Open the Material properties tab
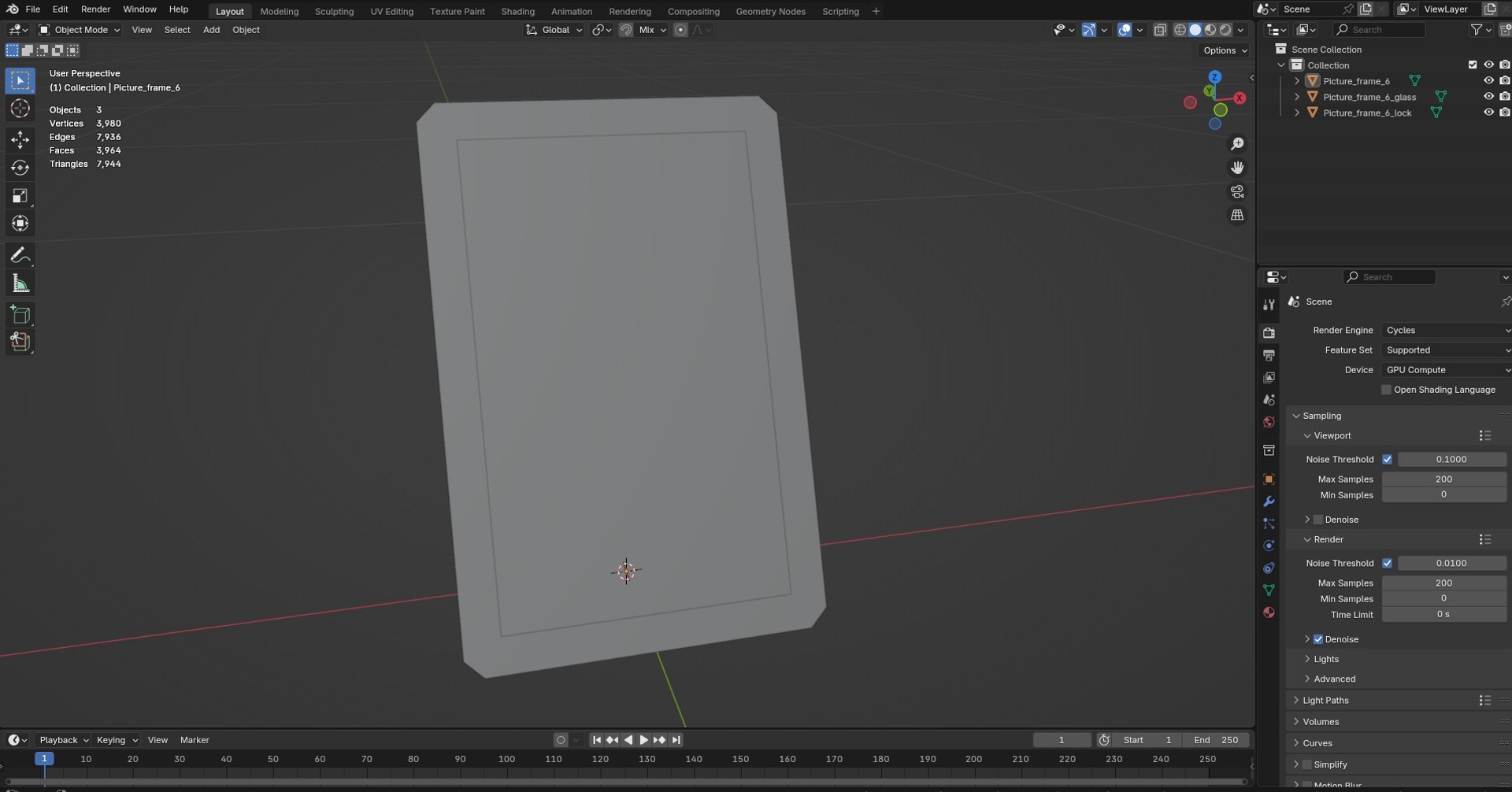 click(1269, 613)
